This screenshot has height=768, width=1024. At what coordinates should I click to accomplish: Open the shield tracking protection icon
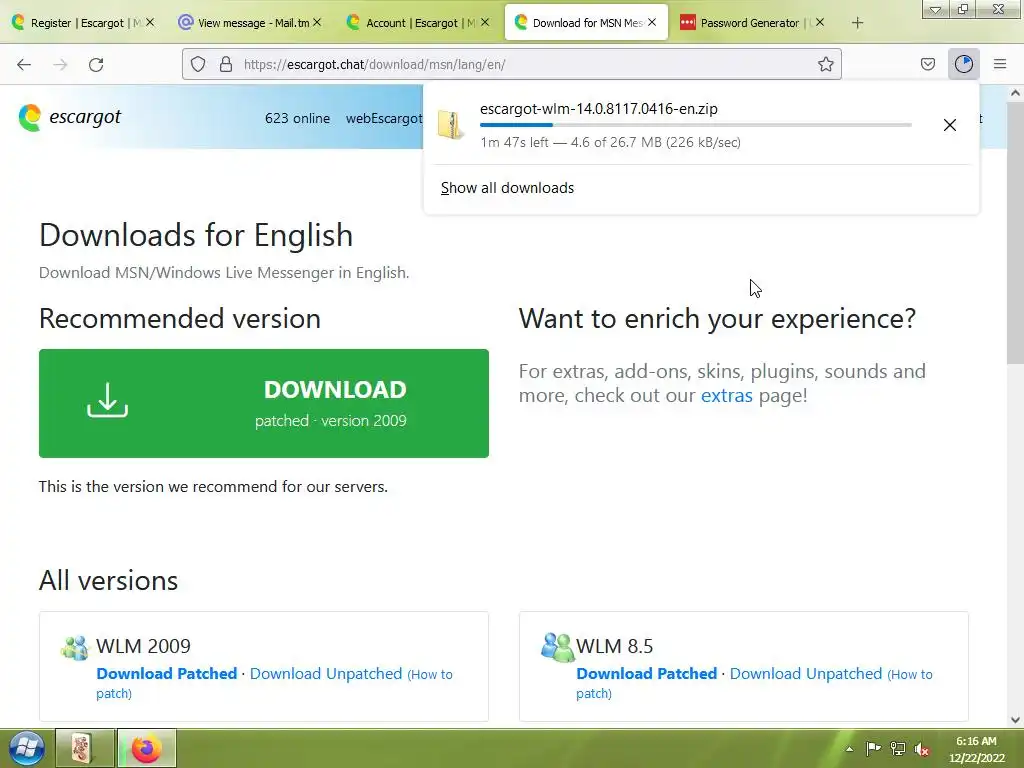click(198, 64)
